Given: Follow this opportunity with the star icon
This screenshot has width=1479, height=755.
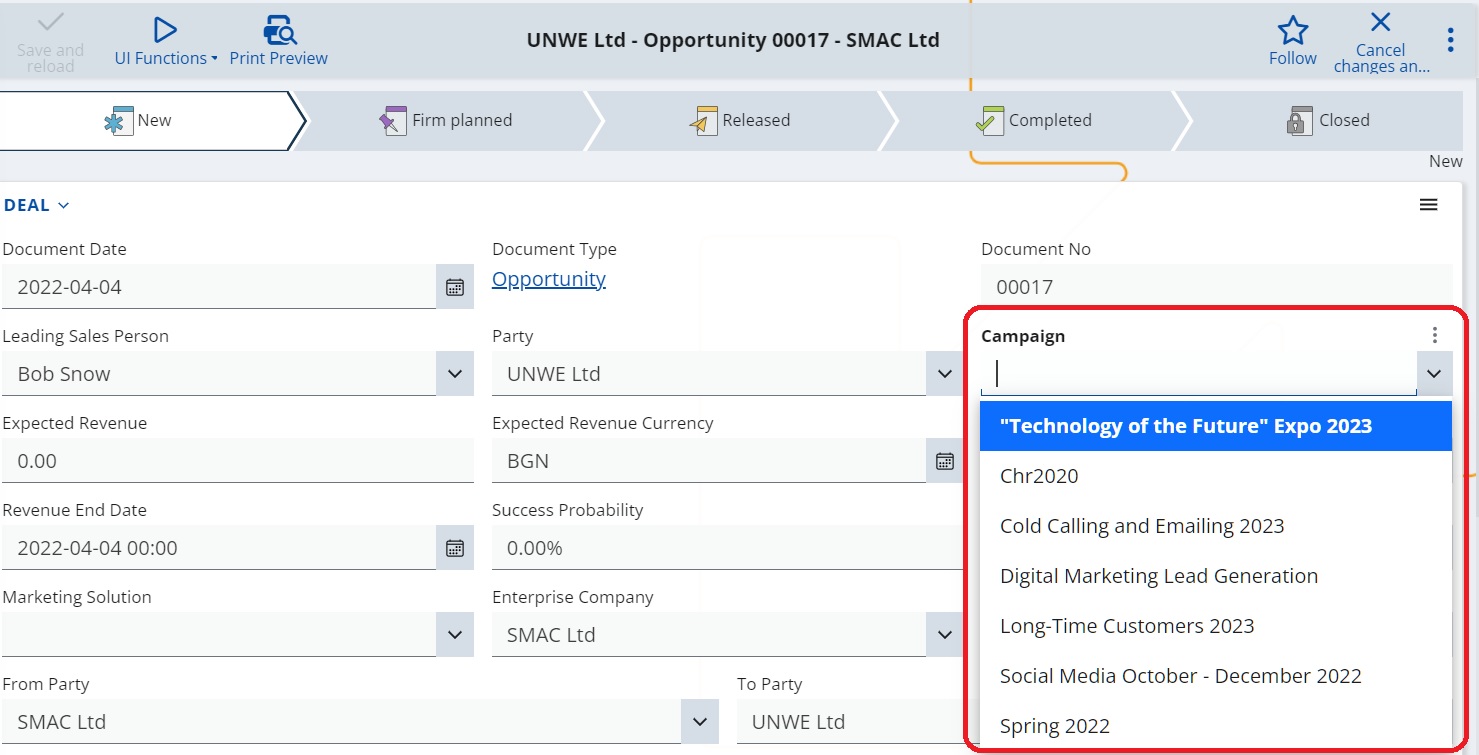Looking at the screenshot, I should (x=1293, y=29).
